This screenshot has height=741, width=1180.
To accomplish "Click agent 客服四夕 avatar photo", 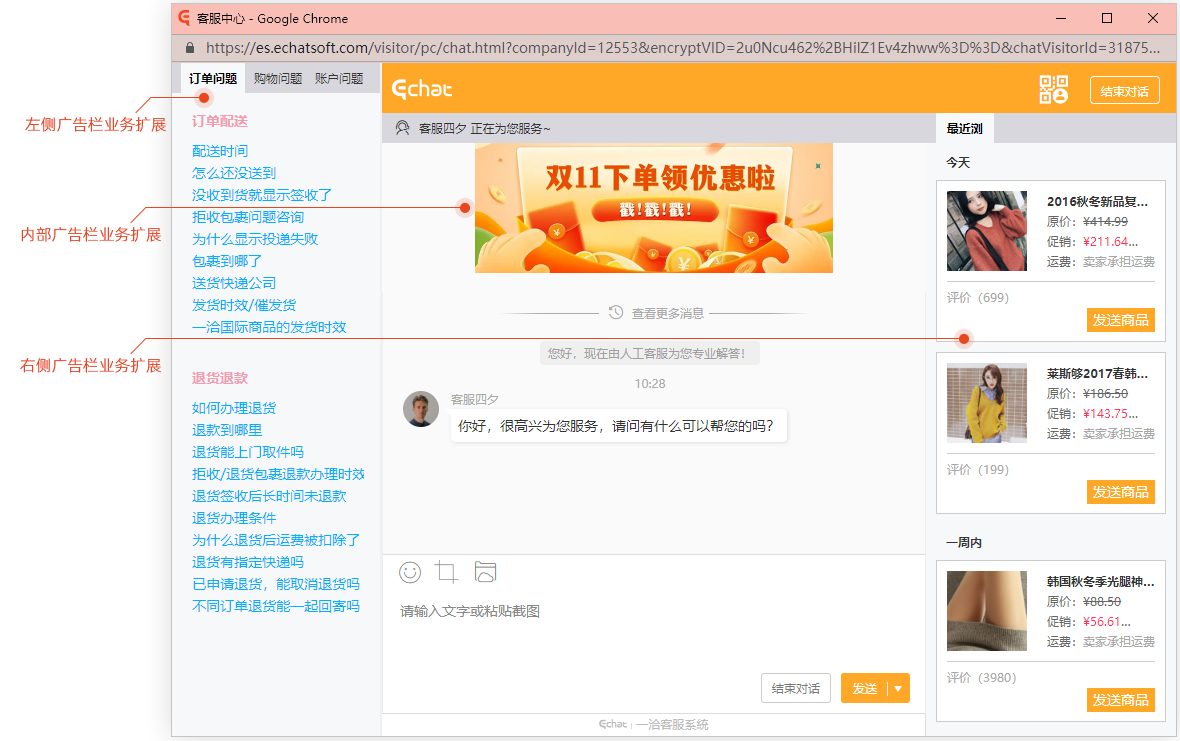I will (421, 409).
